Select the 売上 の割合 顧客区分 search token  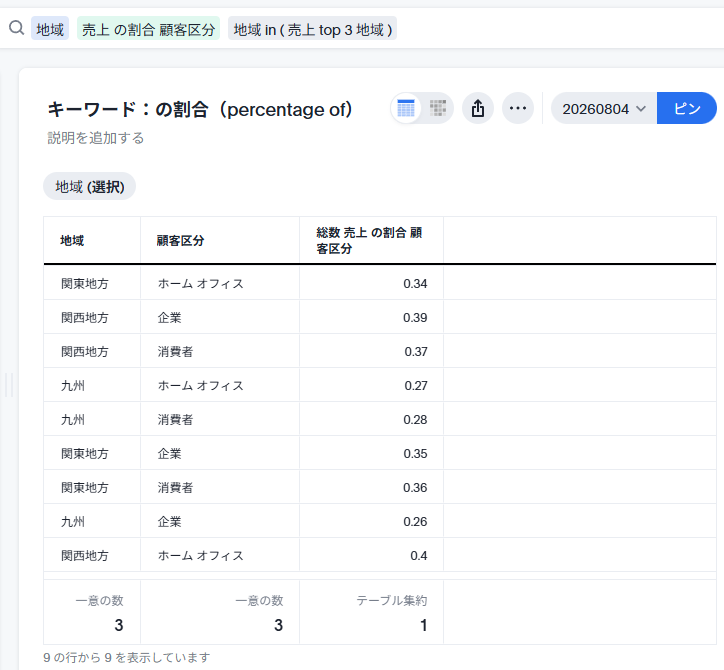(x=148, y=30)
